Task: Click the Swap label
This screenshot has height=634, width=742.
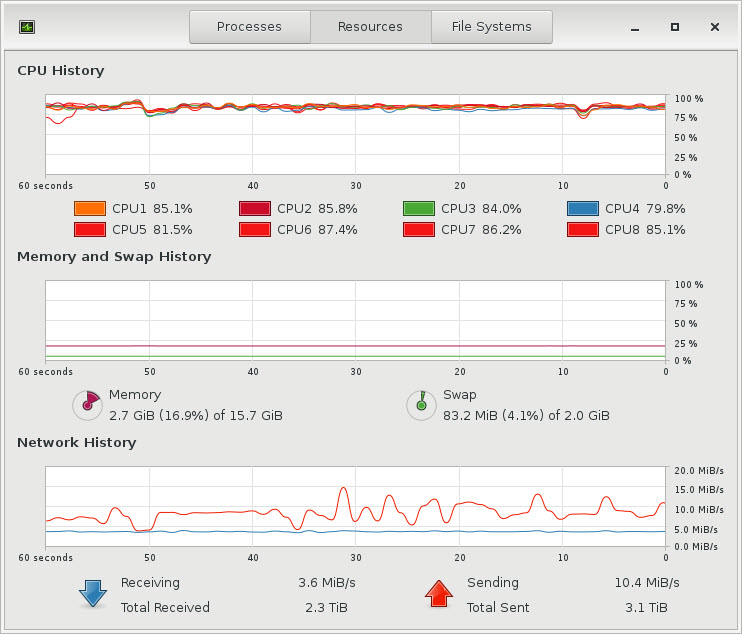Action: pos(459,395)
